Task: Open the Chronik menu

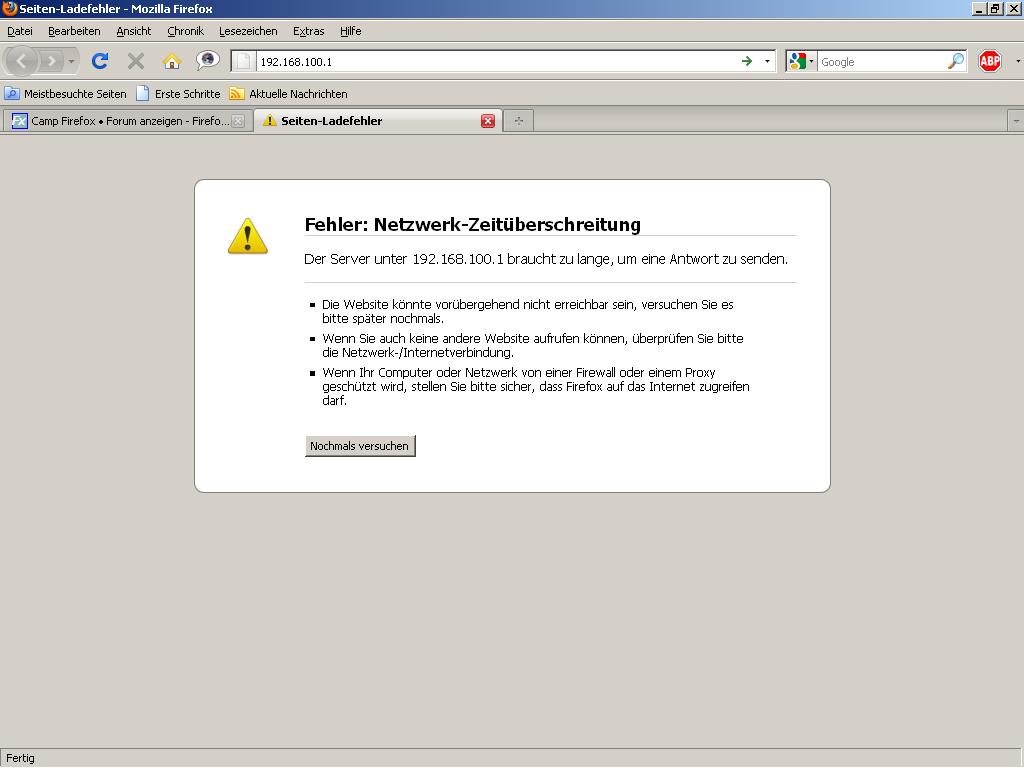Action: click(x=185, y=31)
